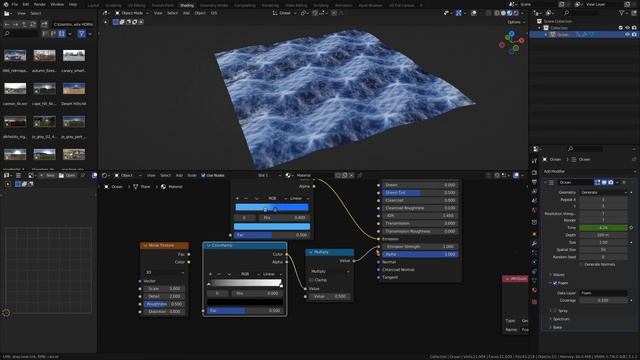Click the Blender logo icon
640x360 pixels.
[5, 4]
